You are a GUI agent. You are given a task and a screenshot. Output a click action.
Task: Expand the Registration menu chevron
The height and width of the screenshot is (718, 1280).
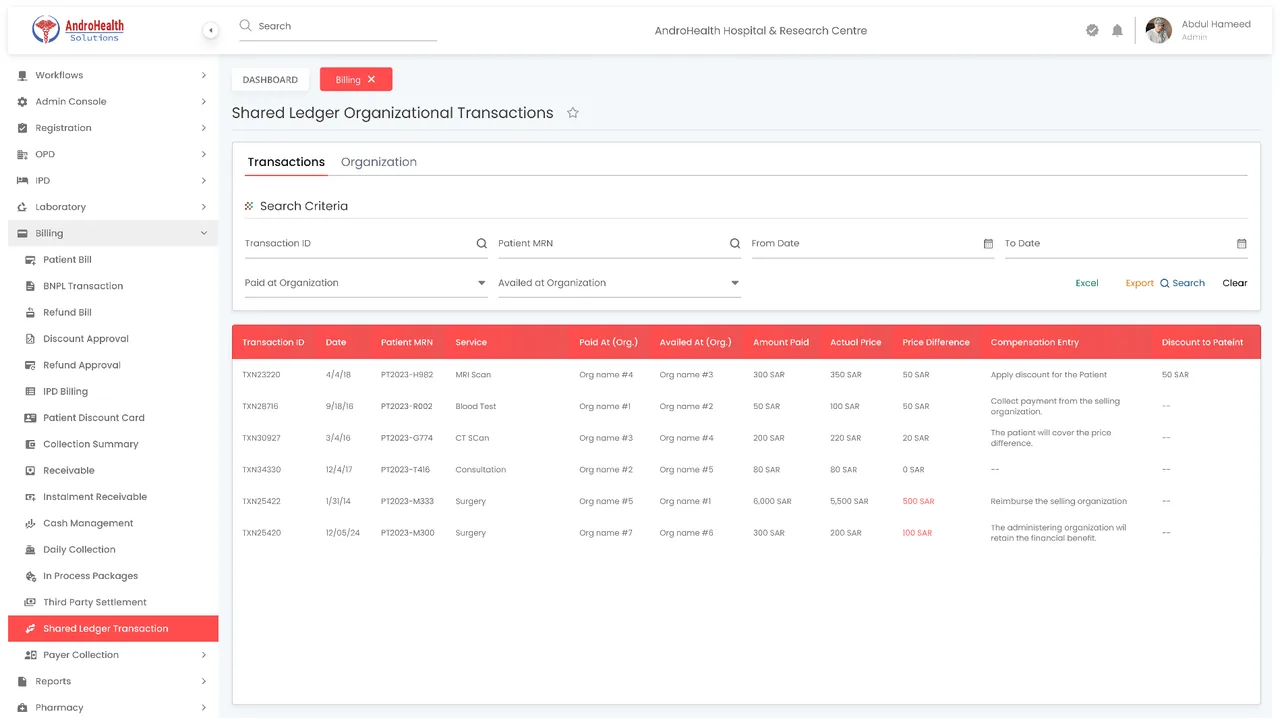point(203,128)
